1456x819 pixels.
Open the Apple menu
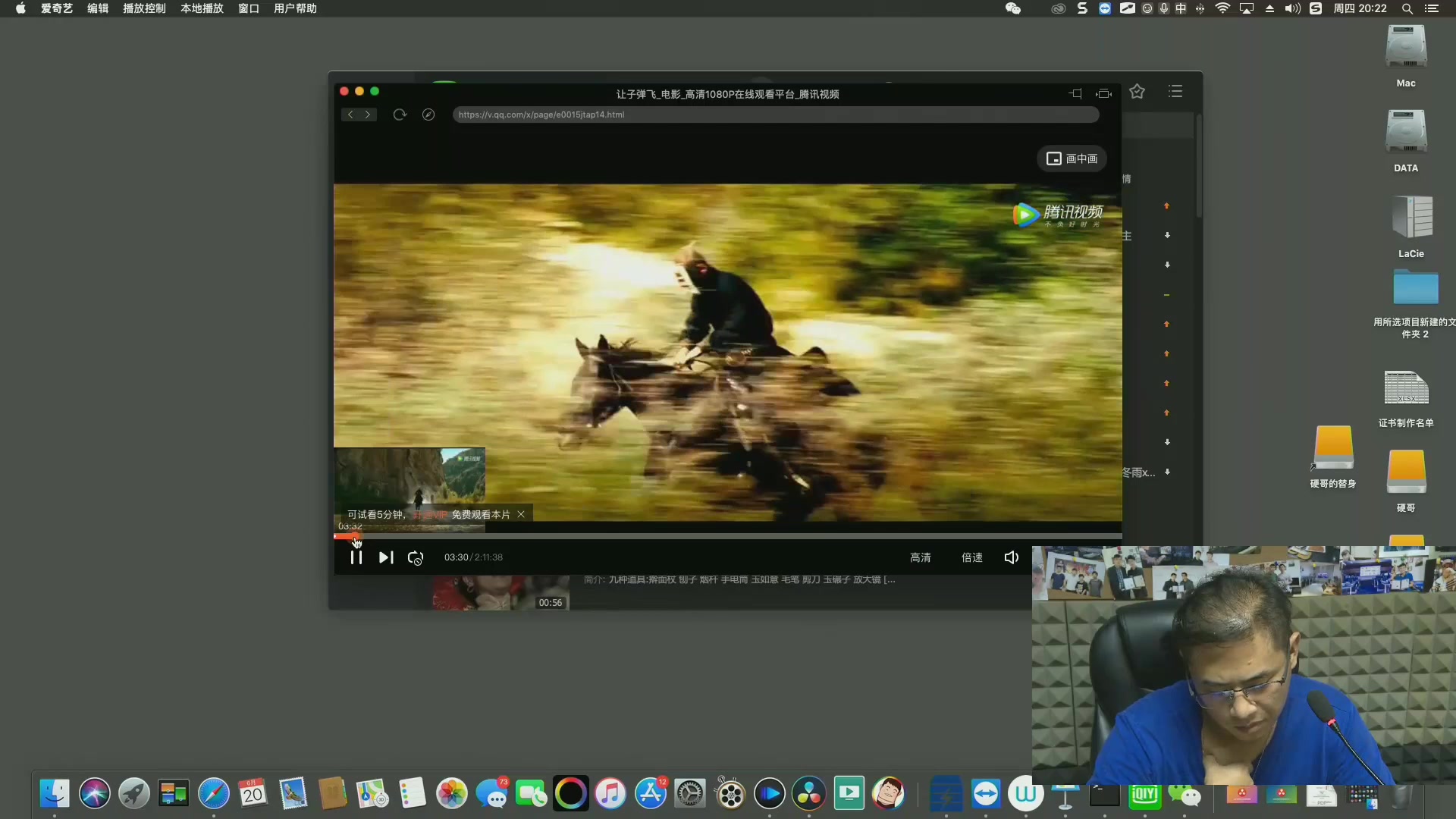click(x=20, y=8)
